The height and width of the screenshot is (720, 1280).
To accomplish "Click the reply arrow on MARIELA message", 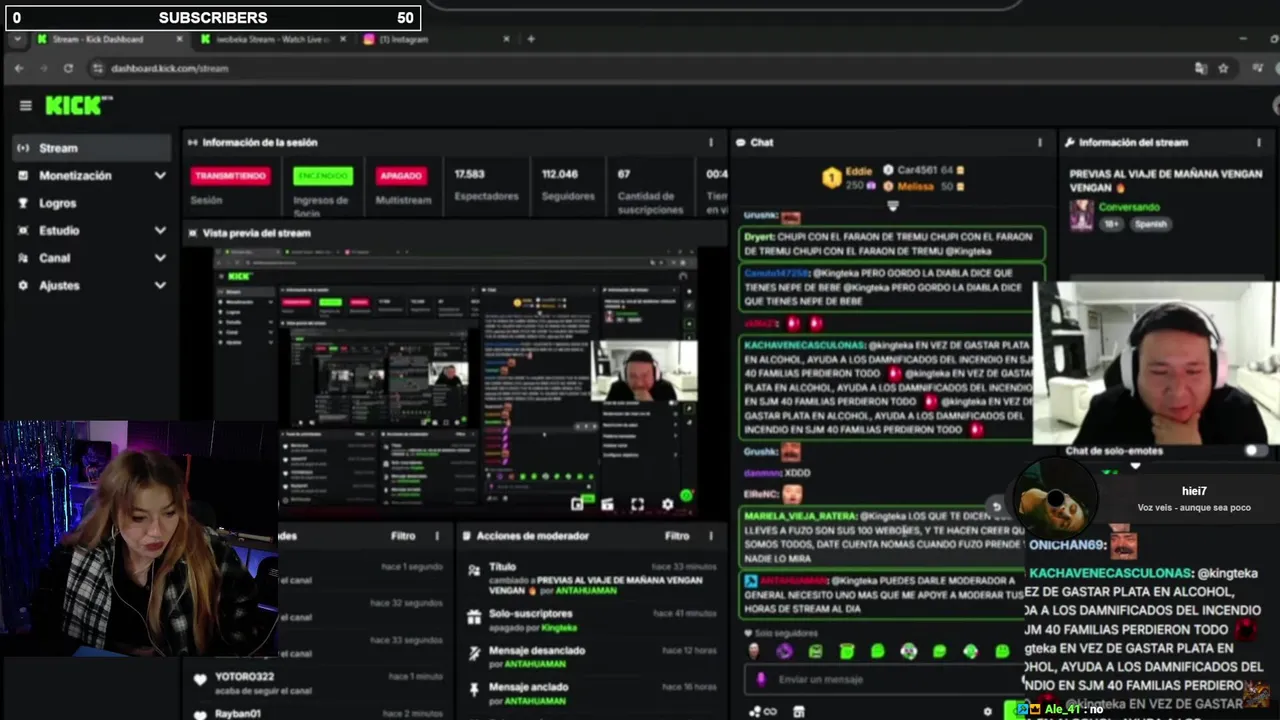I will [x=996, y=507].
